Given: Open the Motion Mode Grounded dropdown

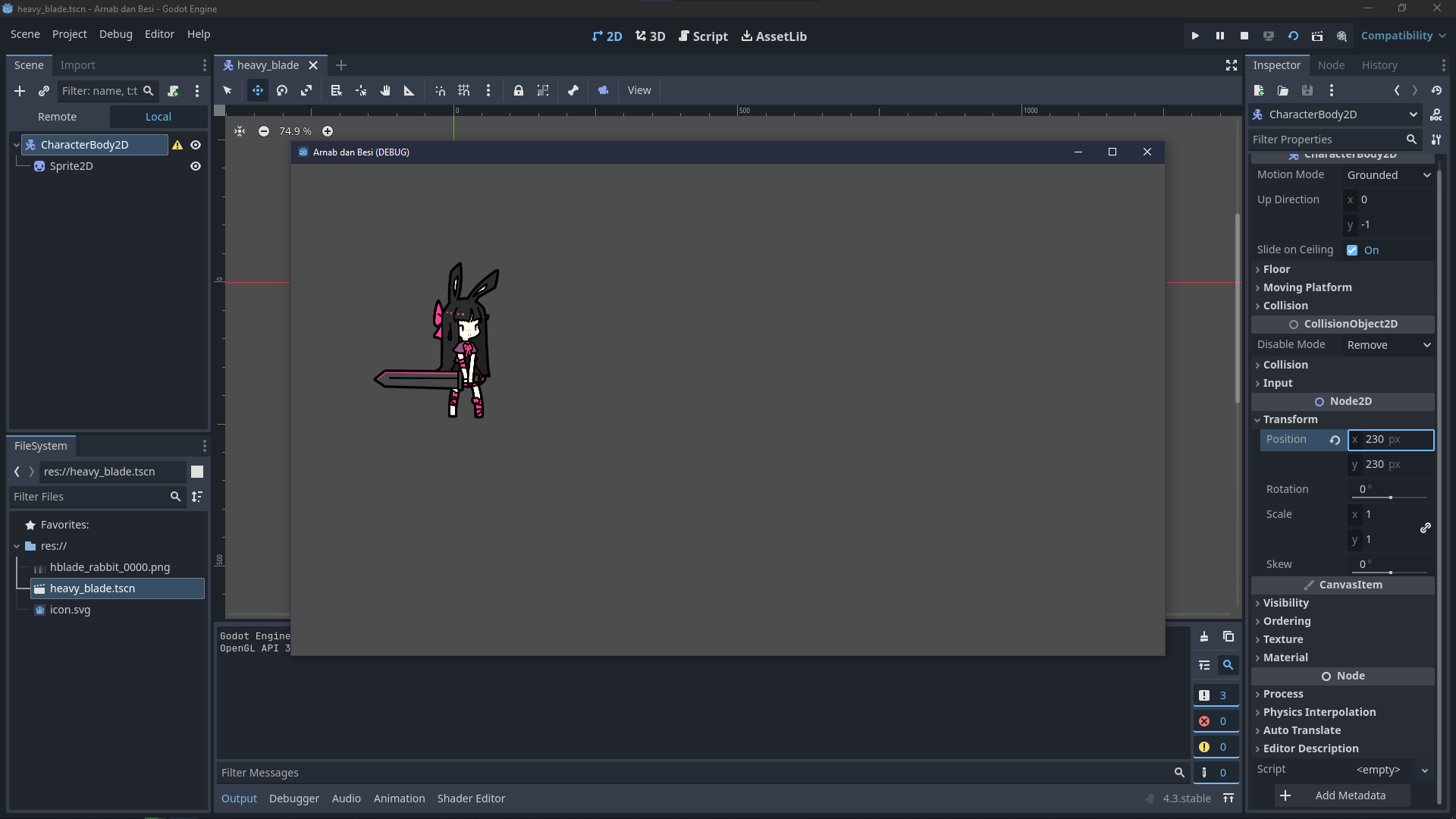Looking at the screenshot, I should pyautogui.click(x=1389, y=175).
